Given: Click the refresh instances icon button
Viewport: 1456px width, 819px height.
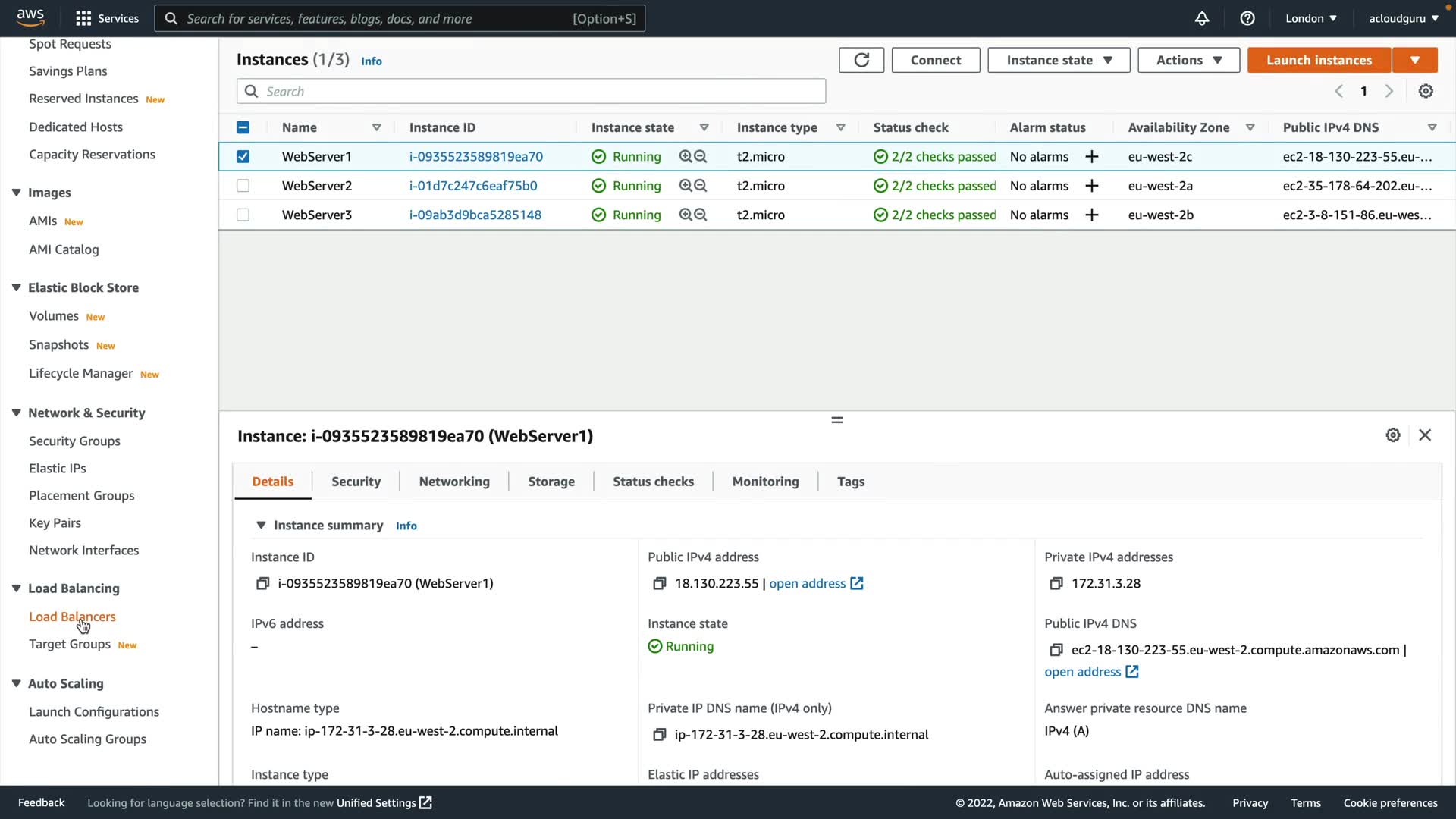Looking at the screenshot, I should point(861,60).
